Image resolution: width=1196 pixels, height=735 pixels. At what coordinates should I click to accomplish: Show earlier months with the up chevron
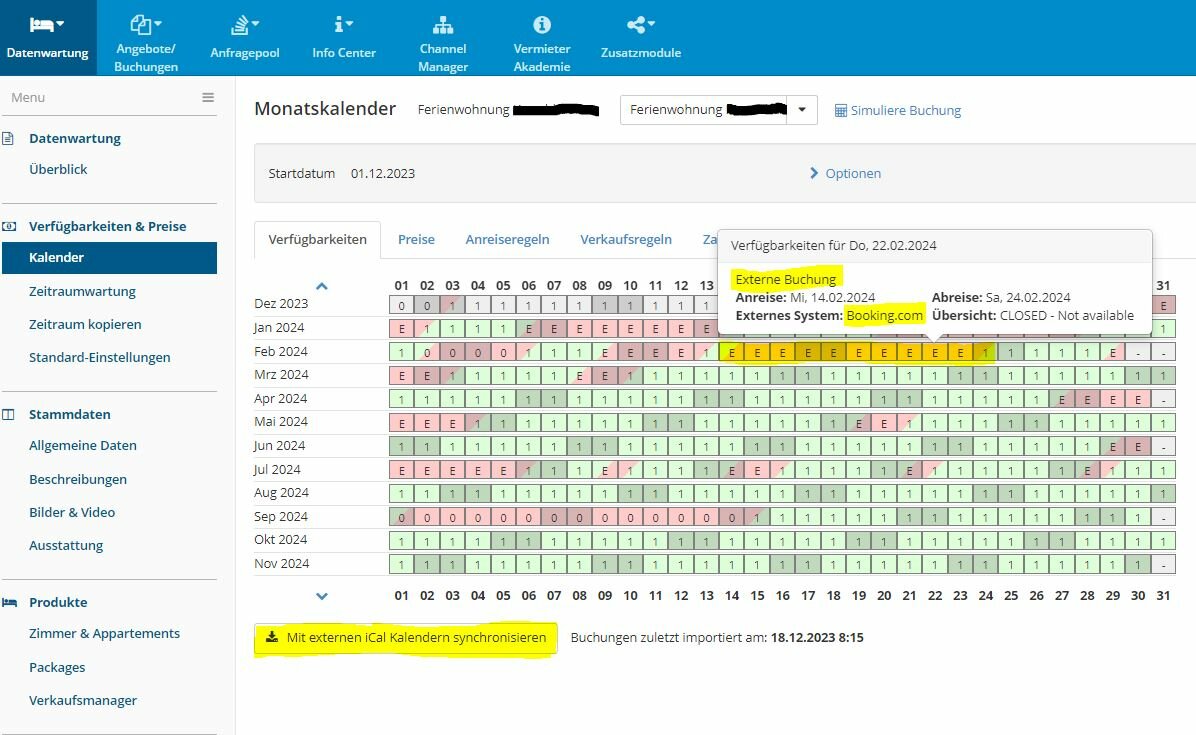[x=322, y=287]
